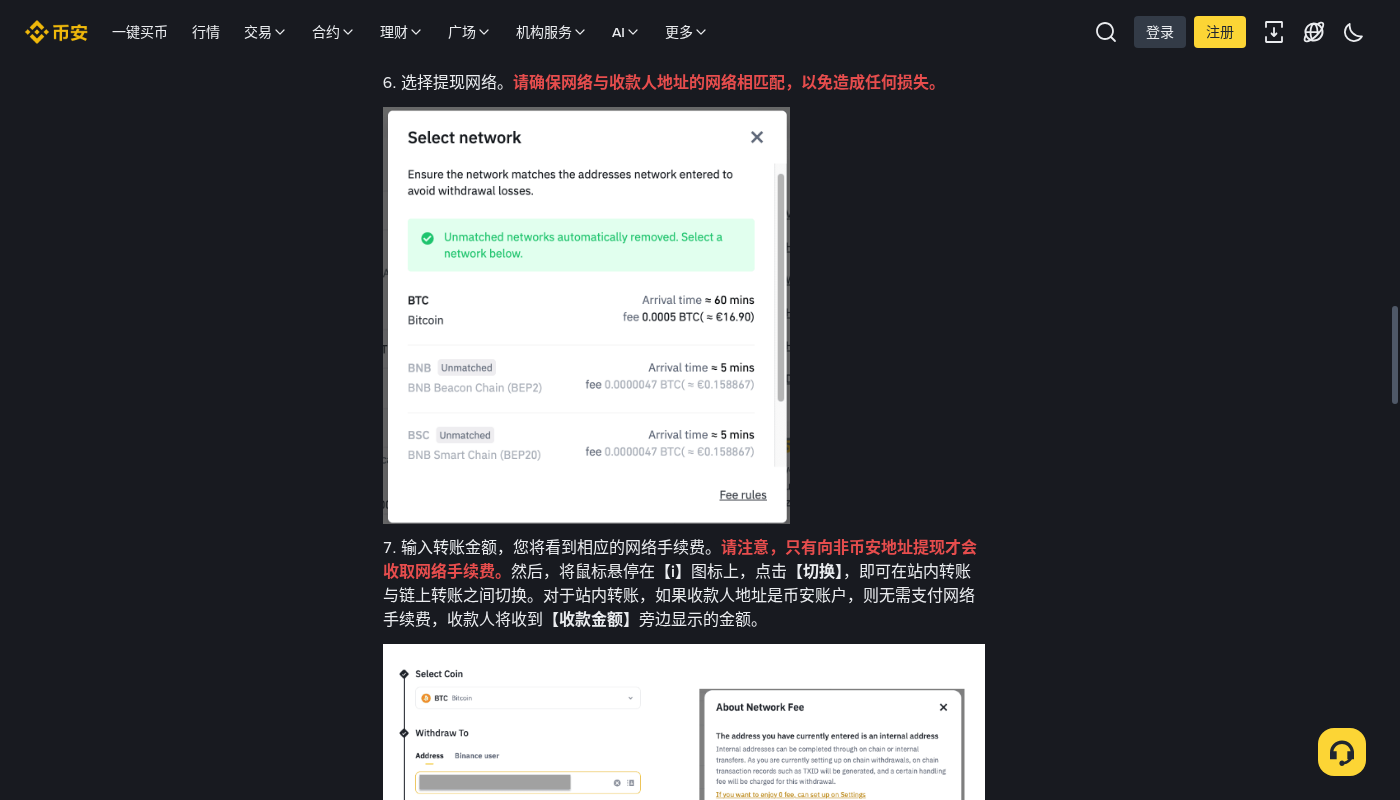Image resolution: width=1400 pixels, height=800 pixels.
Task: Open the 一键买币 menu item
Action: tap(139, 32)
